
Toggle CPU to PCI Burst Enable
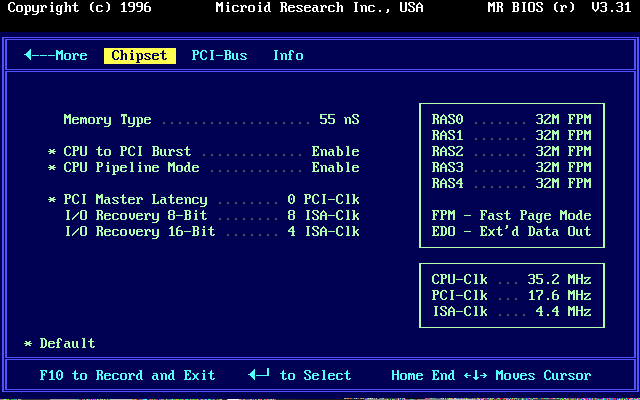[335, 152]
